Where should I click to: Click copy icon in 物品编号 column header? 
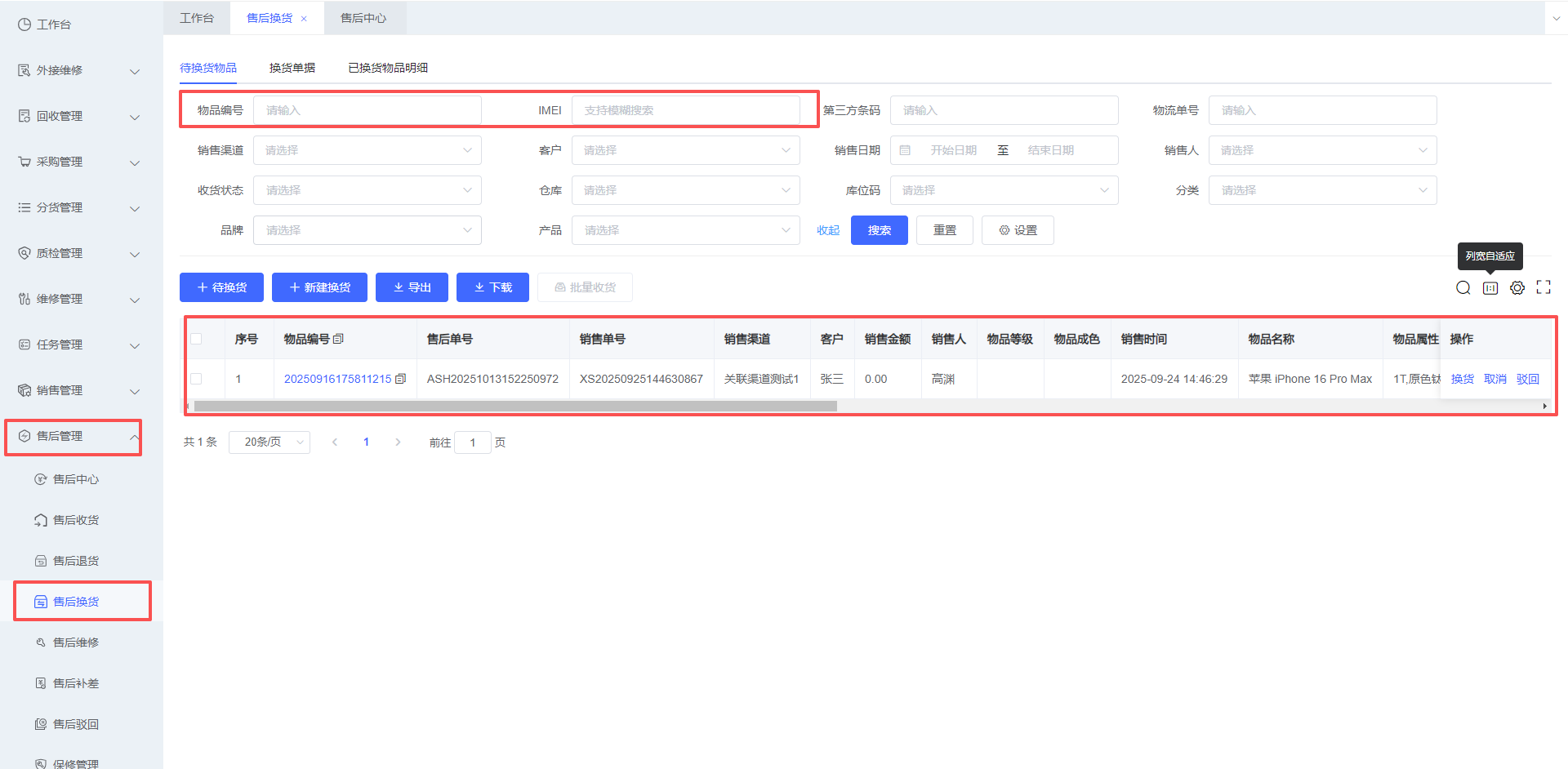(338, 339)
